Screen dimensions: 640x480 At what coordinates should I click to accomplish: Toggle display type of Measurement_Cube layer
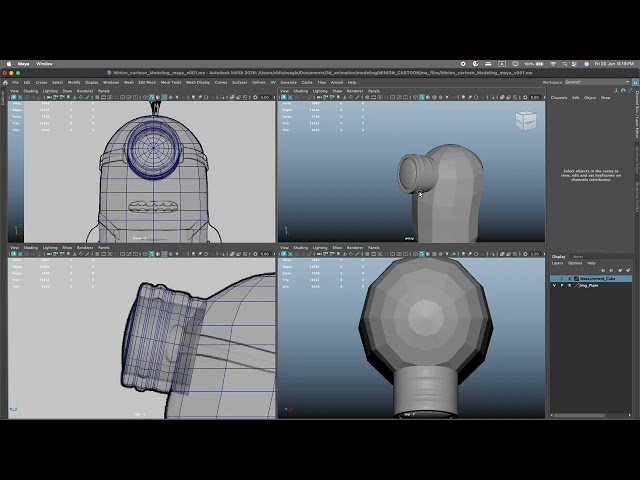(x=569, y=279)
